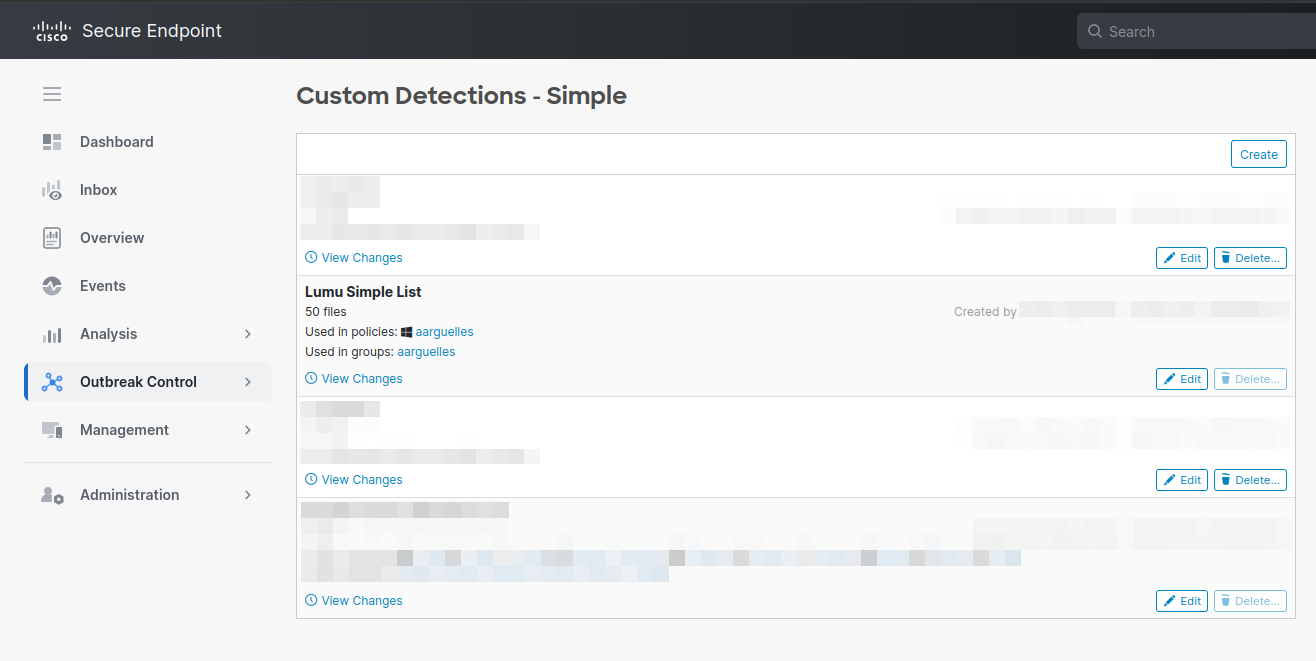Expand the Management submenu chevron

tap(248, 430)
